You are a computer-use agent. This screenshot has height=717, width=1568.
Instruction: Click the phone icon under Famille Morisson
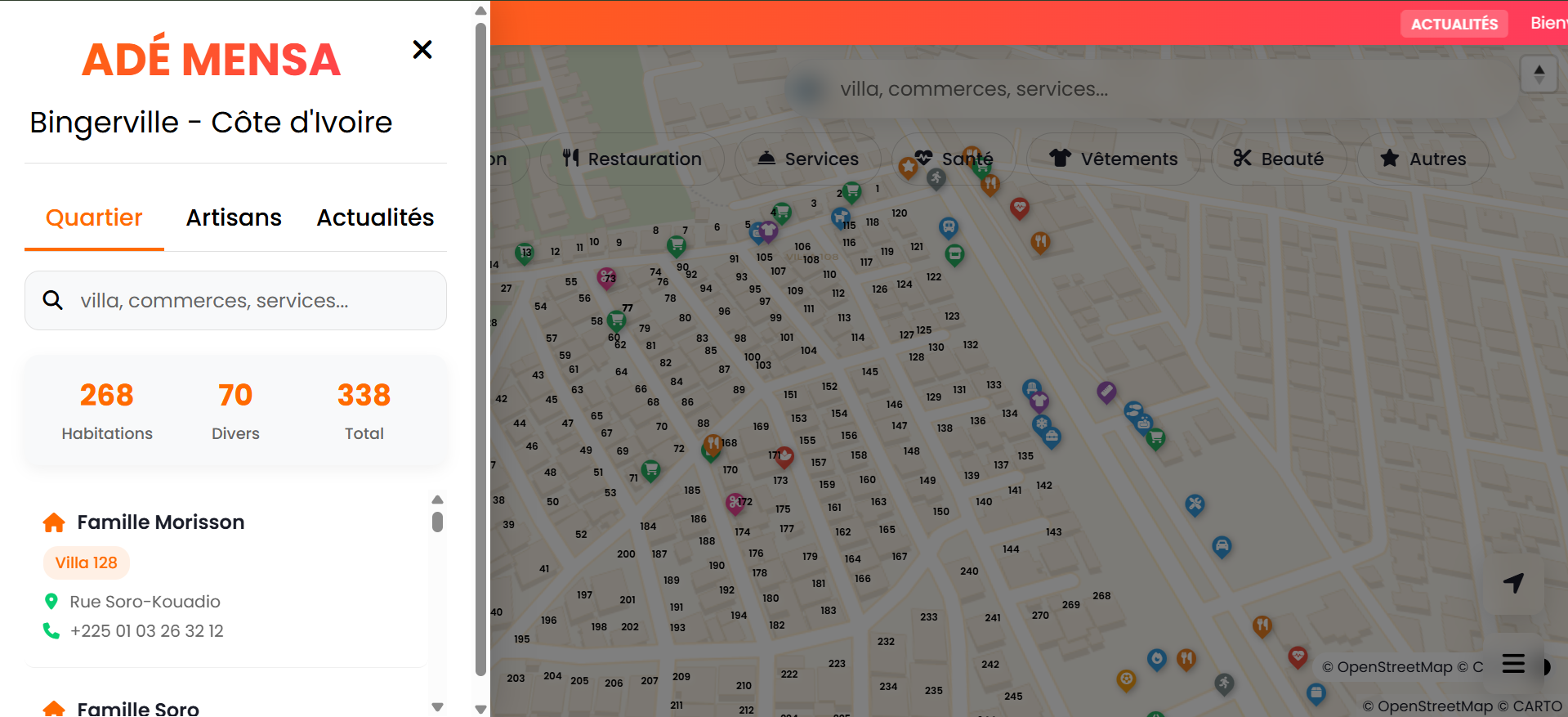coord(51,631)
